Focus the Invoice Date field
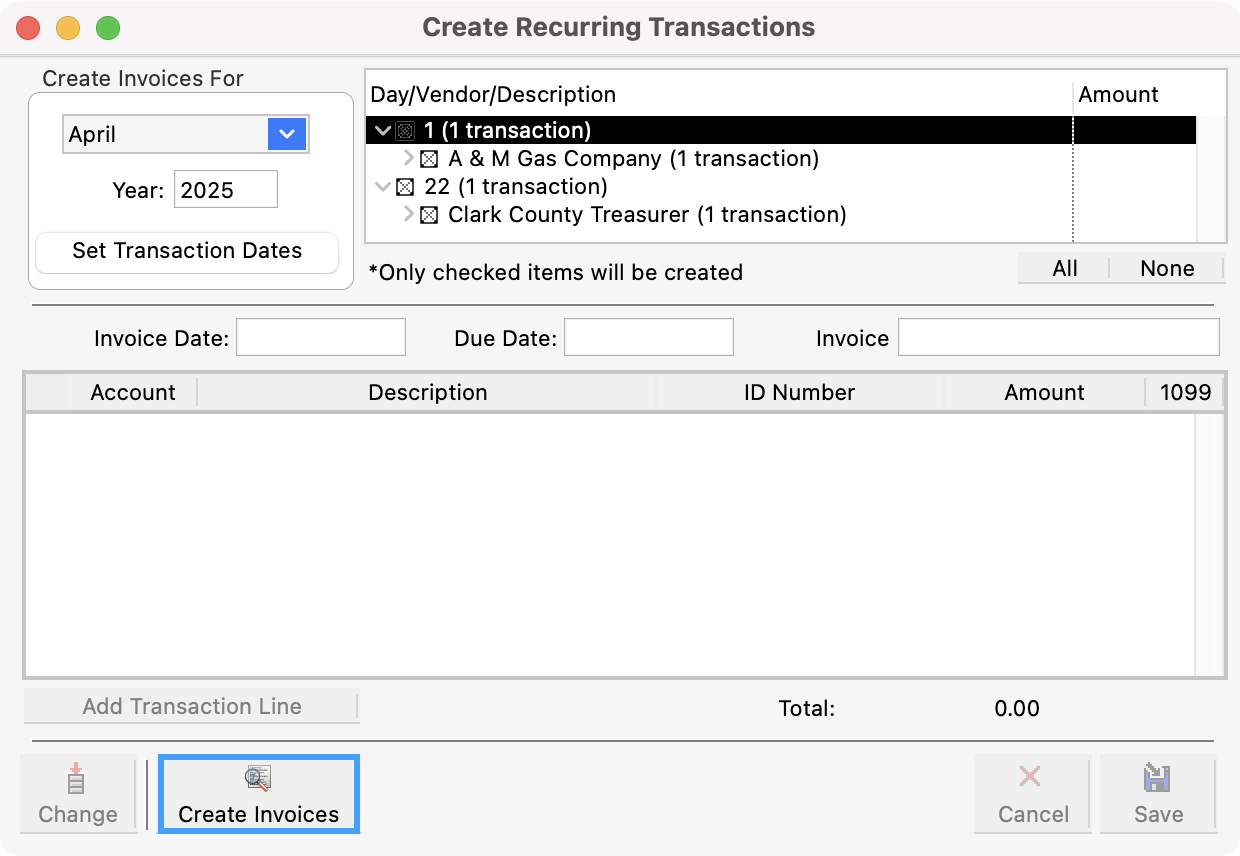 [320, 338]
